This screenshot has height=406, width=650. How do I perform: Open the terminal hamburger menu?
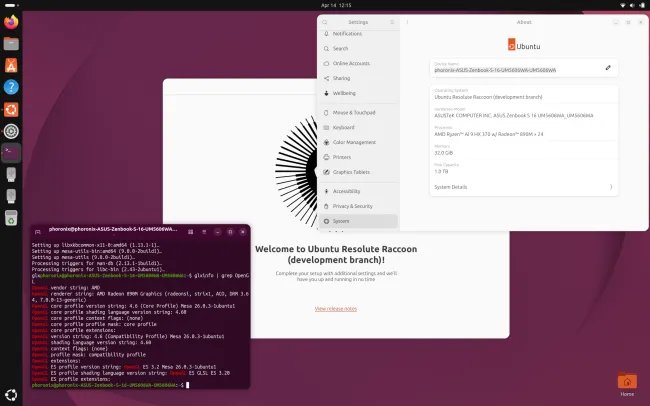(204, 232)
